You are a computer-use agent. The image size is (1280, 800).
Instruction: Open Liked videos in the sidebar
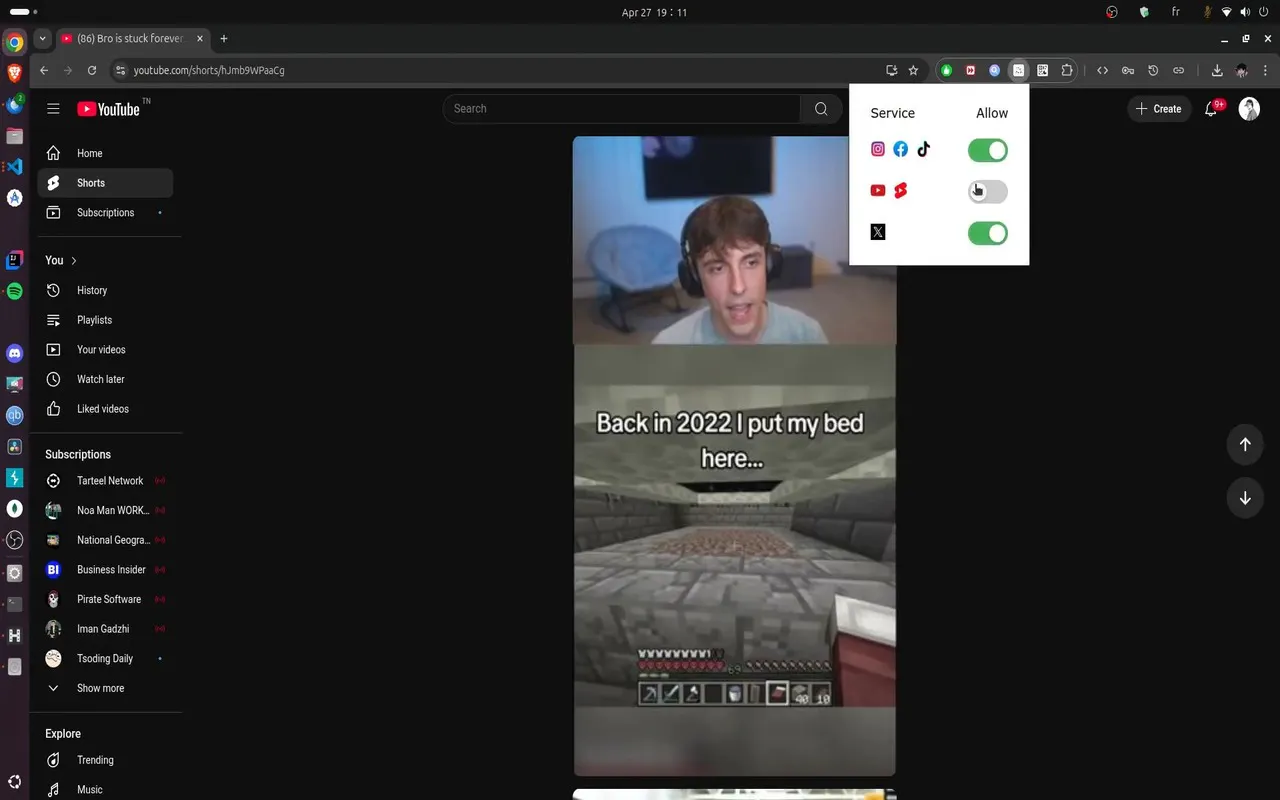(106, 409)
